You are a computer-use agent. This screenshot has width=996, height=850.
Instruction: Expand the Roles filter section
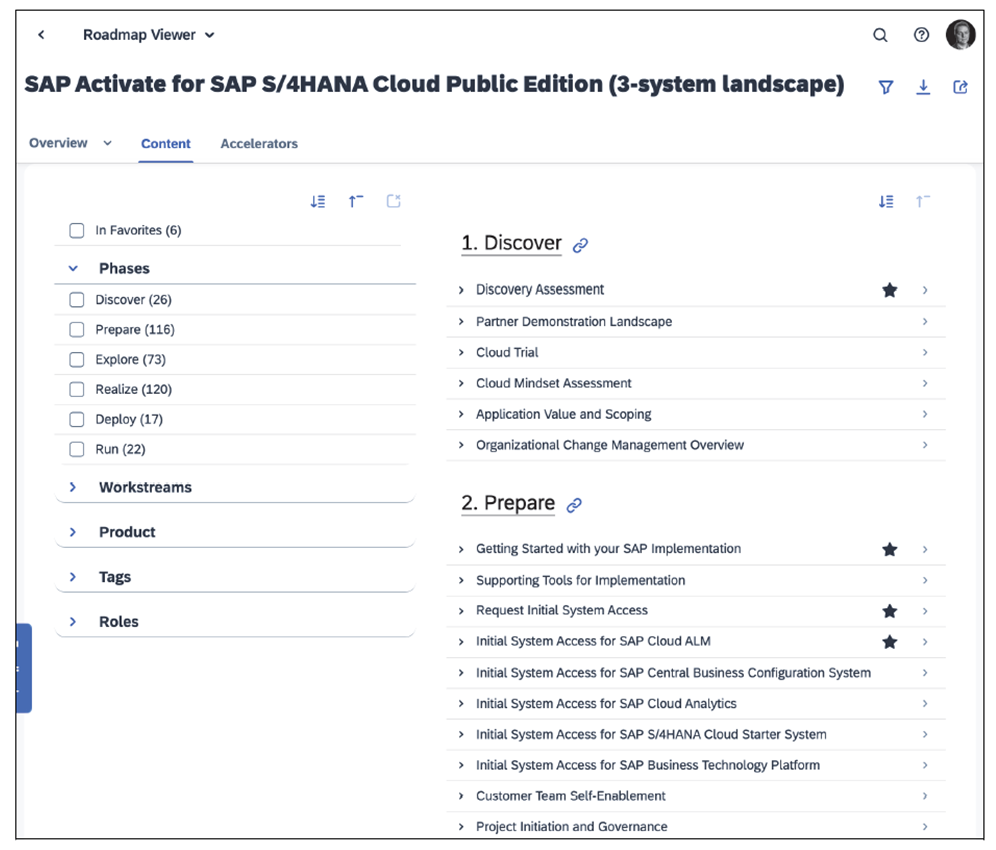pyautogui.click(x=73, y=622)
